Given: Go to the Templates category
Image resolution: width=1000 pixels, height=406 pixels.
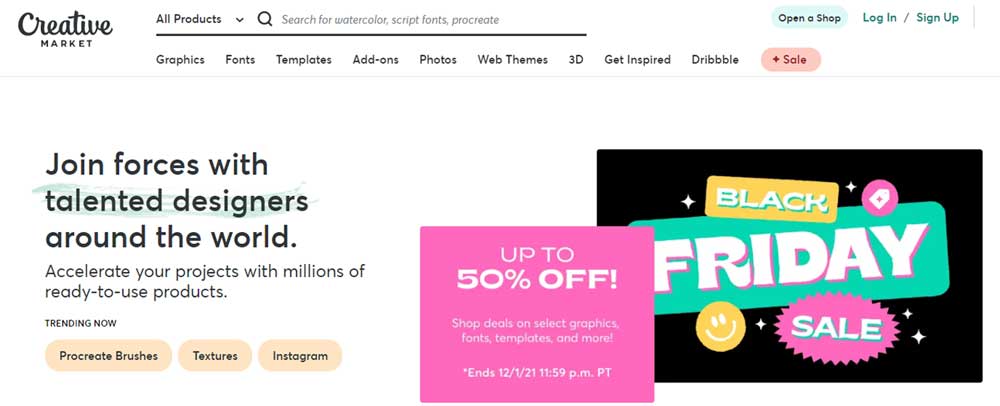Looking at the screenshot, I should tap(304, 59).
